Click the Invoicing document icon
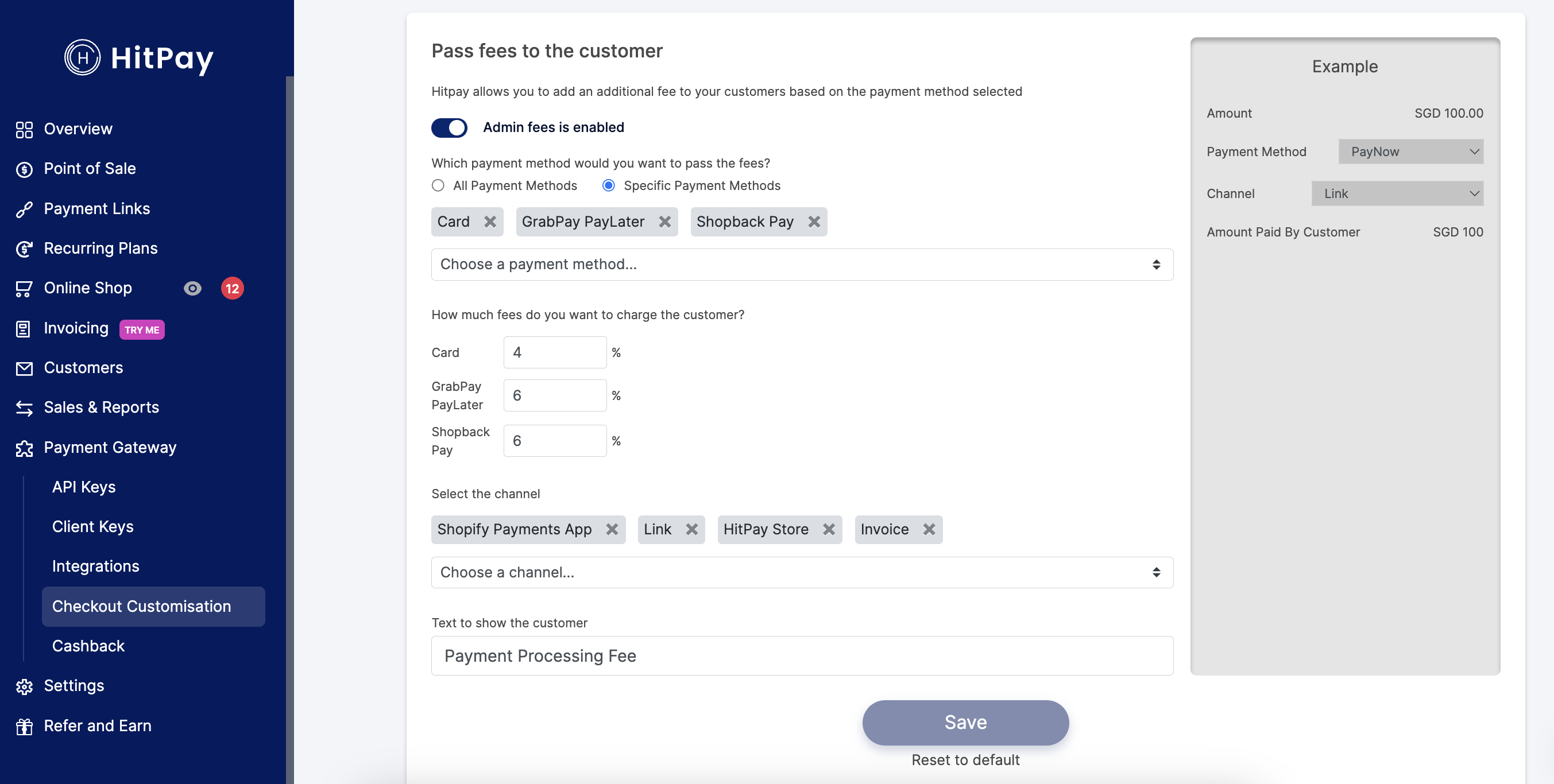Screen dimensions: 1554x784 click(24, 329)
